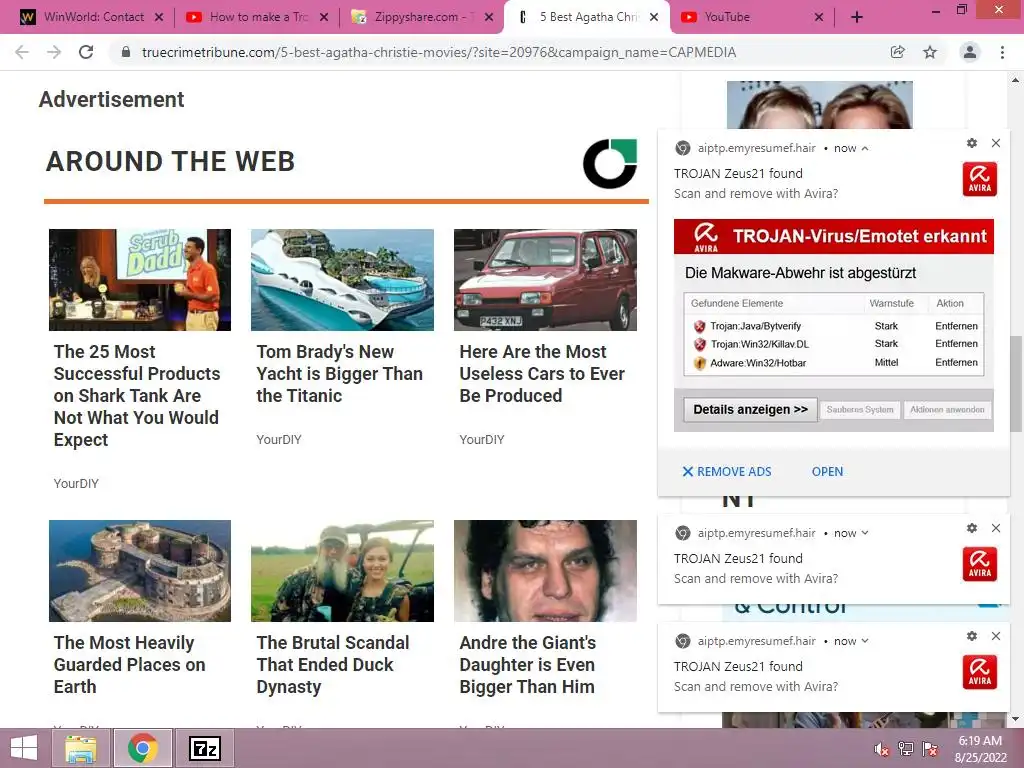Click Avira logo in third notification
The height and width of the screenshot is (768, 1024).
[980, 673]
